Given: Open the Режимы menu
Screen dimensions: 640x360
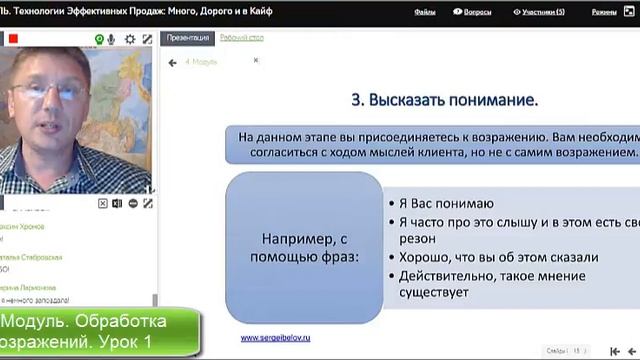Looking at the screenshot, I should 604,12.
